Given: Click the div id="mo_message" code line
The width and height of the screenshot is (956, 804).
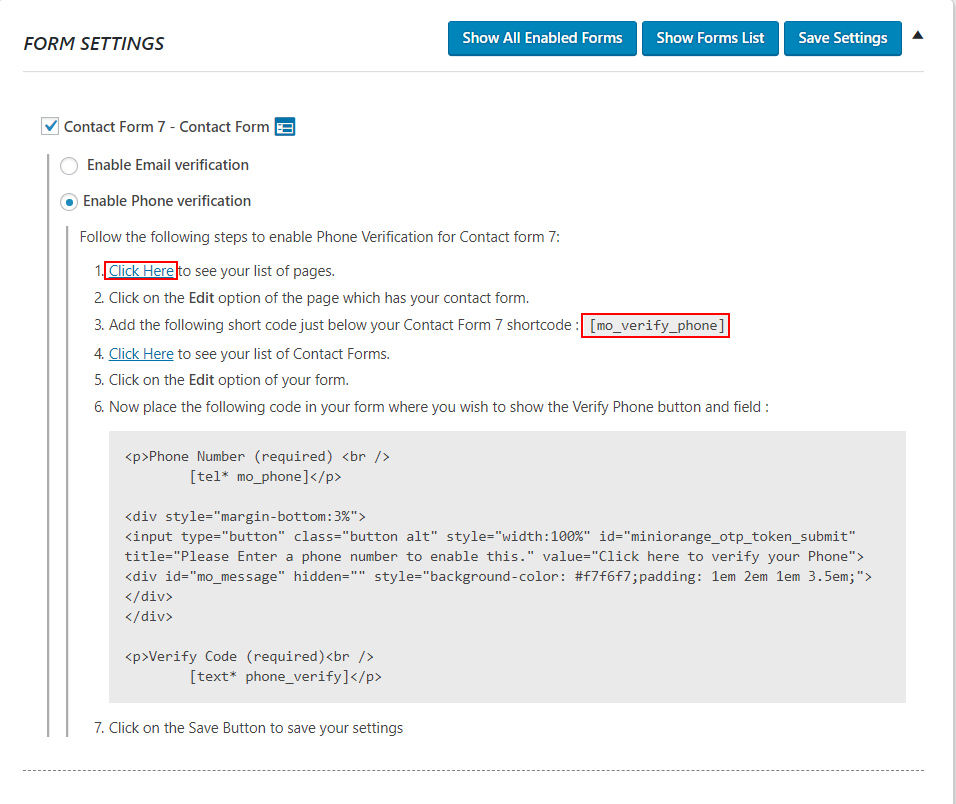Looking at the screenshot, I should click(x=498, y=577).
